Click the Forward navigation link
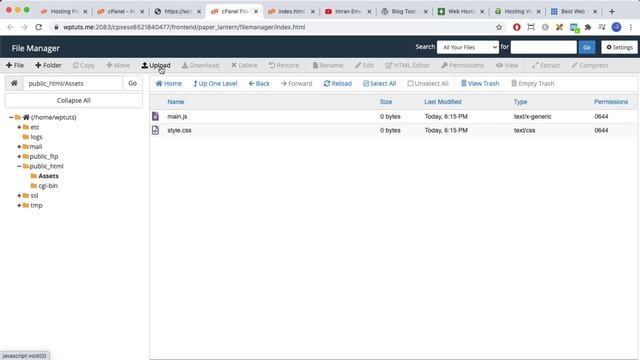640x360 pixels. coord(296,83)
